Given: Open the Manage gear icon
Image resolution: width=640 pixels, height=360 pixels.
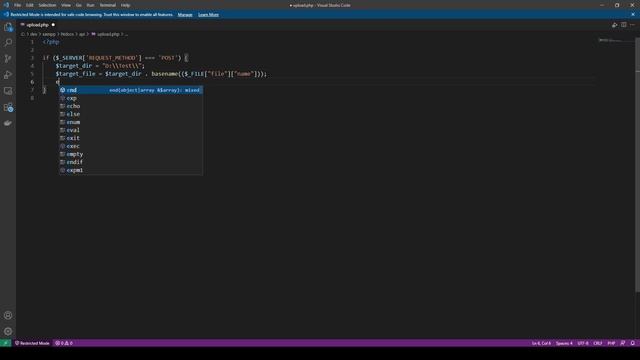Looking at the screenshot, I should point(8,331).
